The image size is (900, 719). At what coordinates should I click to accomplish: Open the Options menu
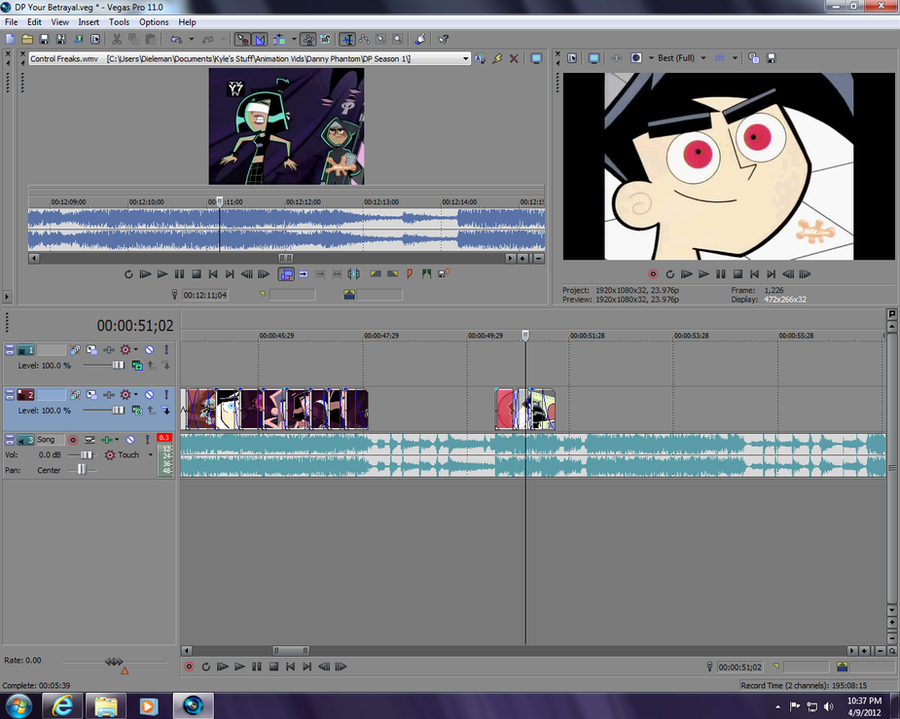[x=154, y=22]
